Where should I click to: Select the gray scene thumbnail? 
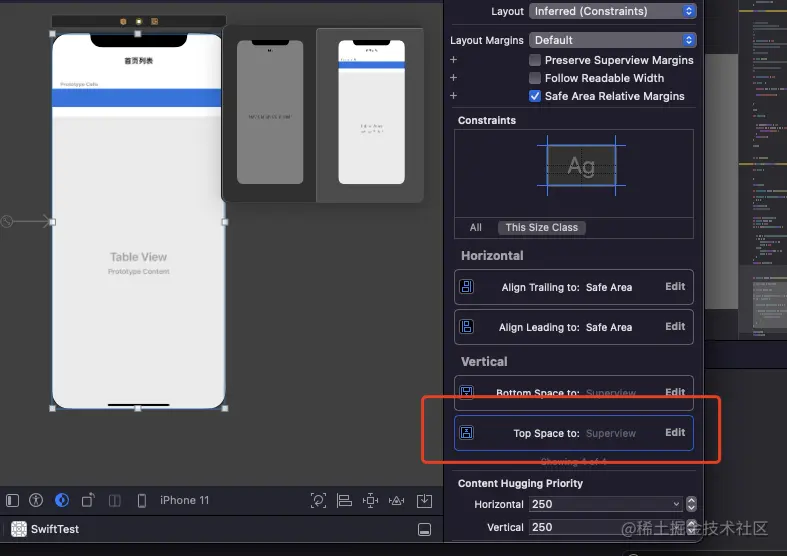(x=270, y=112)
